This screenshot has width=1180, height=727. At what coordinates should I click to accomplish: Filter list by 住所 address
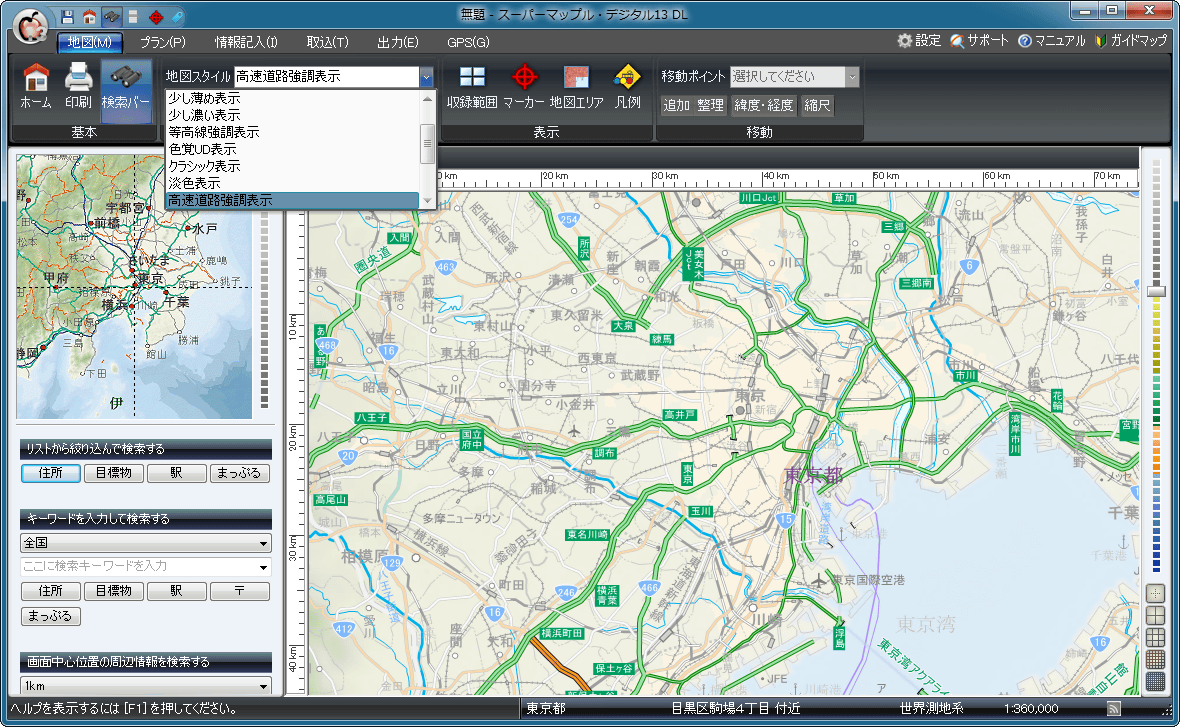[50, 473]
